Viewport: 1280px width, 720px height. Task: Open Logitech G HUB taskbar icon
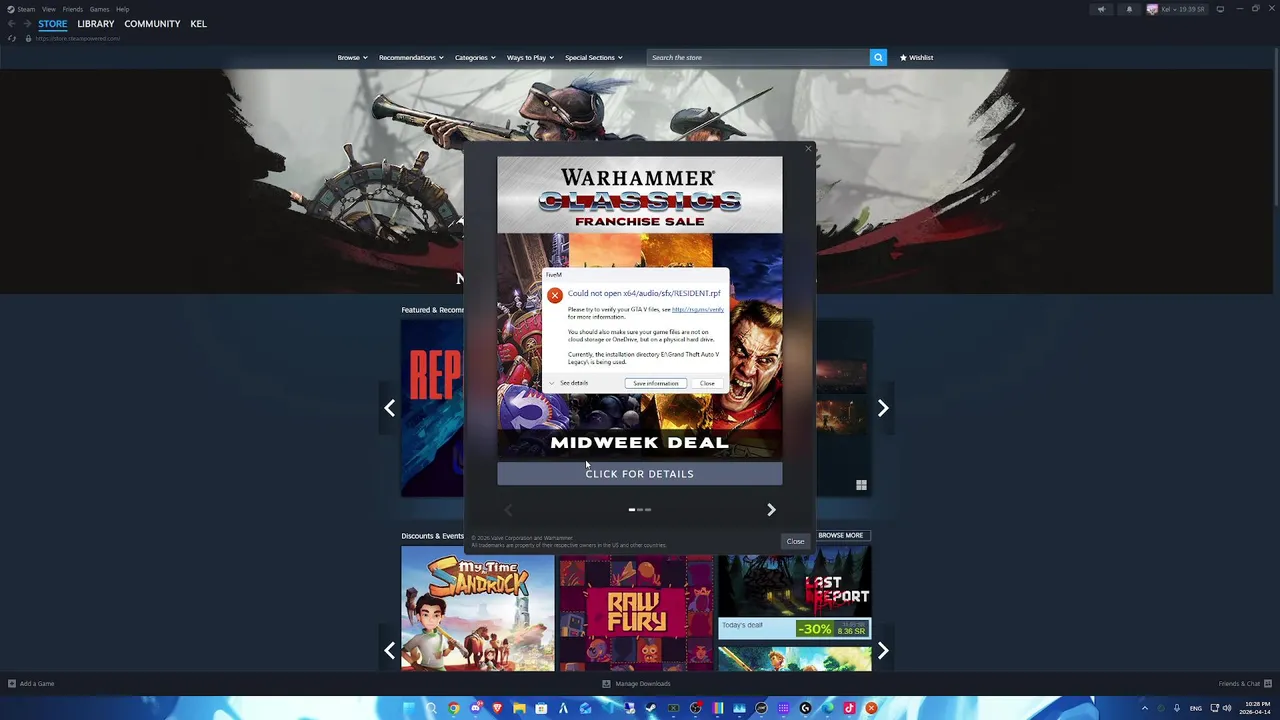(x=805, y=708)
